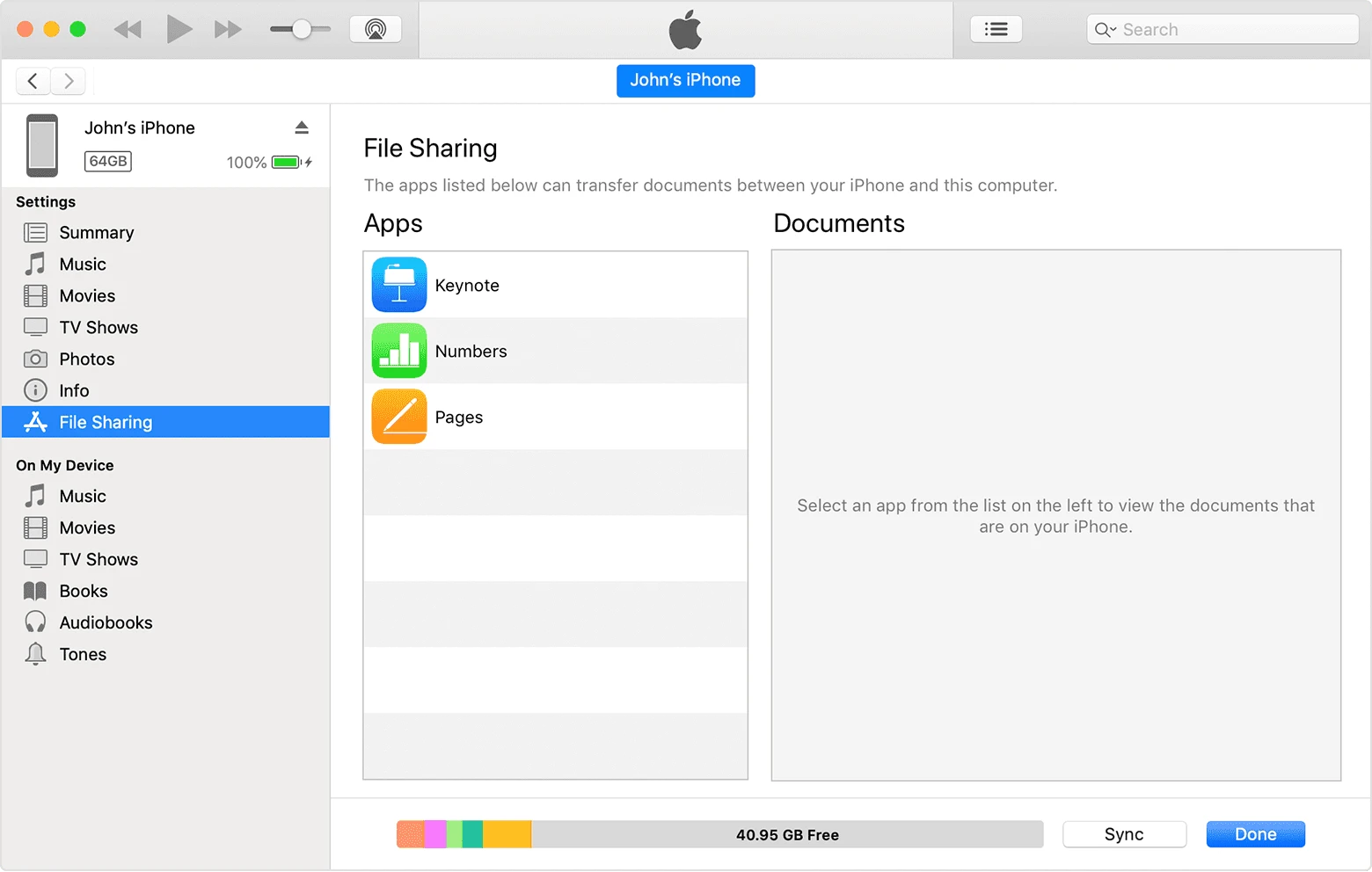The width and height of the screenshot is (1372, 872).
Task: Click the iPhone device icon in sidebar
Action: pyautogui.click(x=42, y=145)
